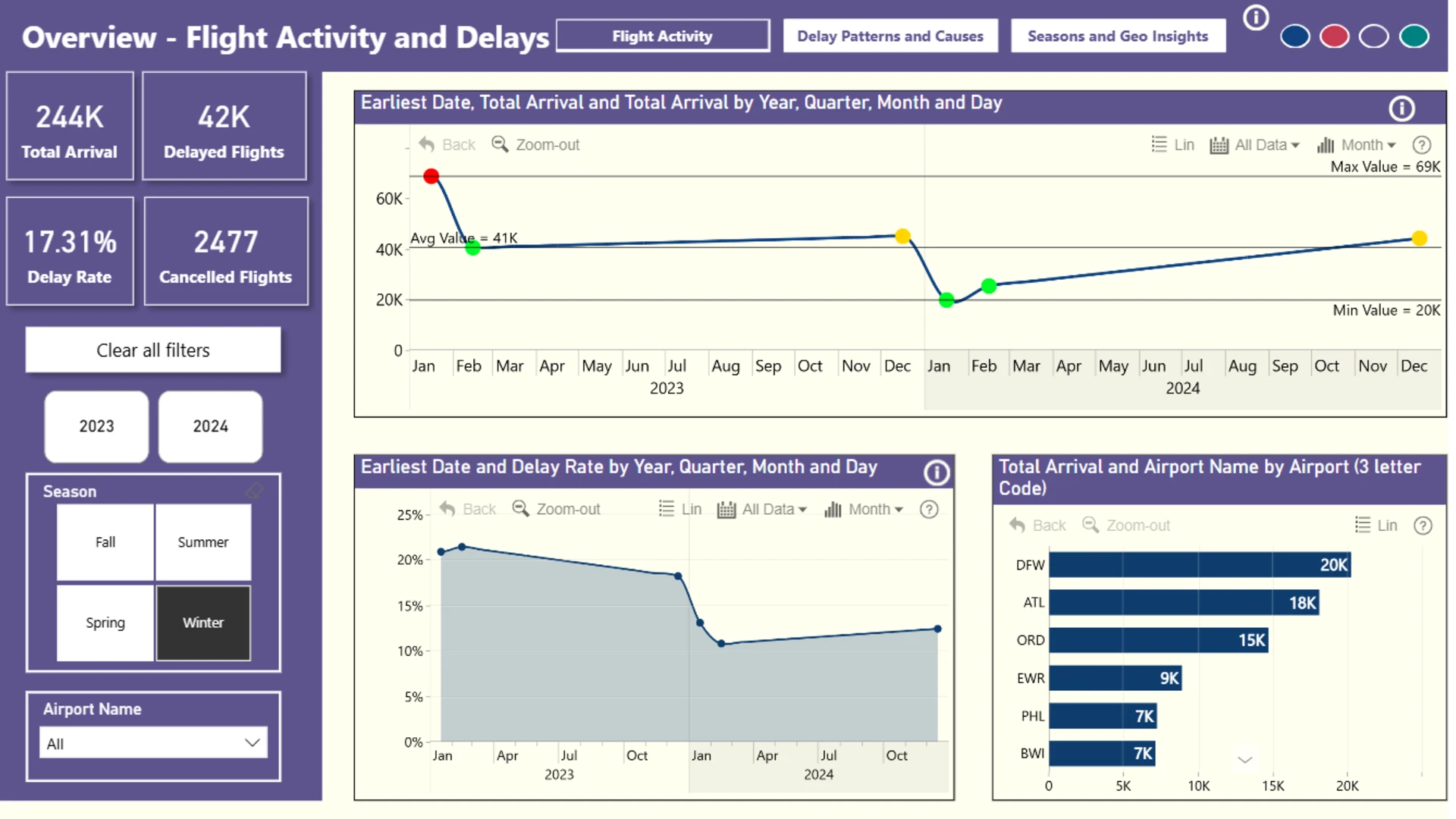1456x819 pixels.
Task: Deselect Winter season tile
Action: [203, 623]
